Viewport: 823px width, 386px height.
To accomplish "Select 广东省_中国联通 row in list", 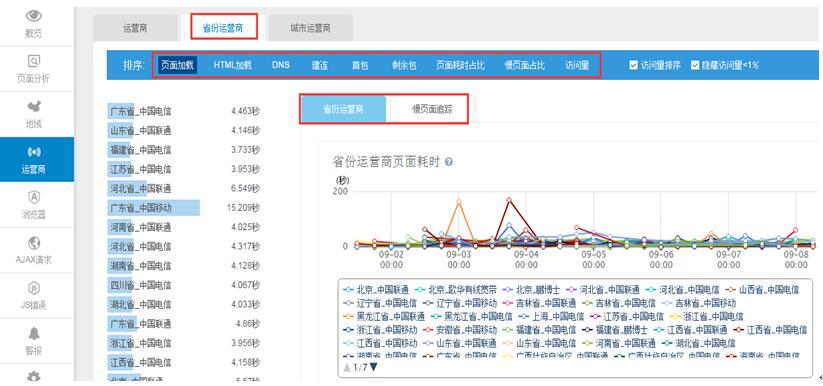I will pos(184,324).
